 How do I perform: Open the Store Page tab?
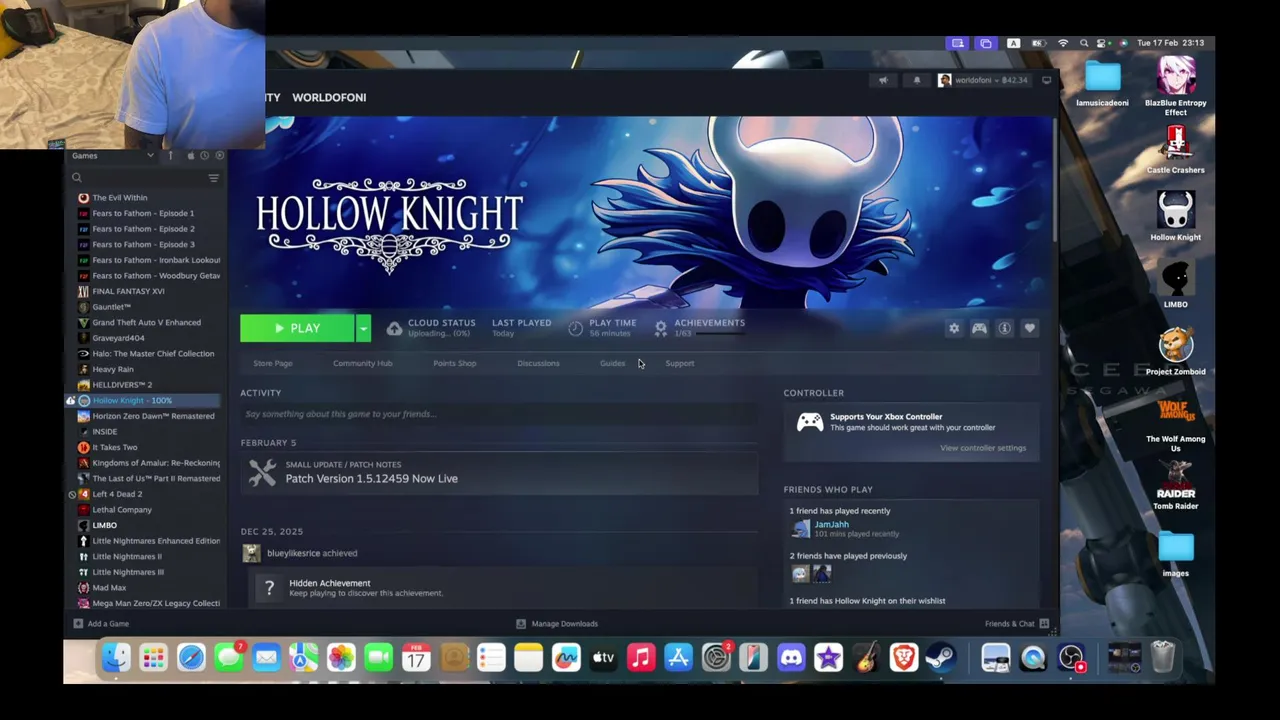coord(273,363)
